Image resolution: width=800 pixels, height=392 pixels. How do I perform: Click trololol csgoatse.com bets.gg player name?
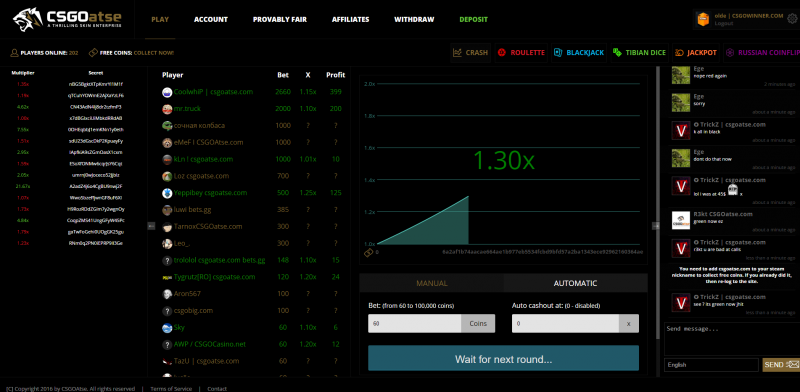[219, 260]
